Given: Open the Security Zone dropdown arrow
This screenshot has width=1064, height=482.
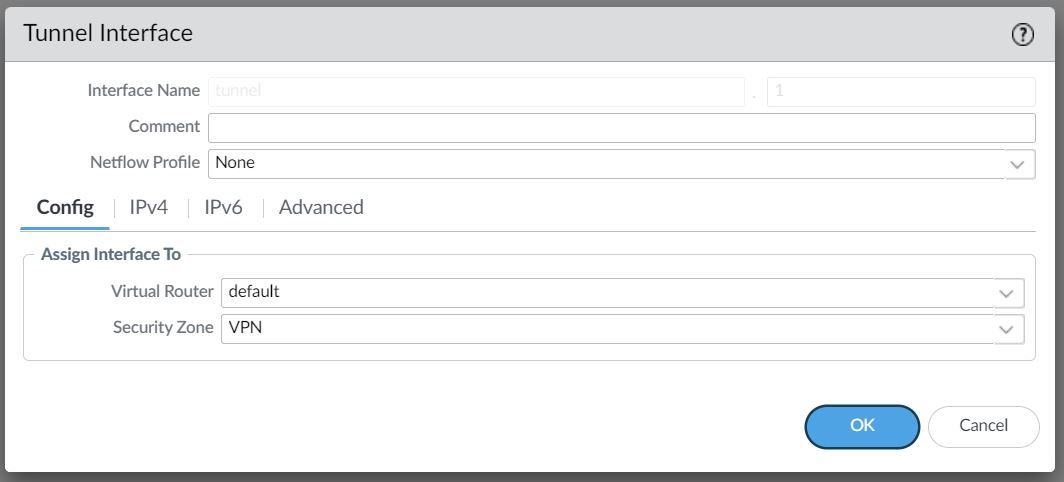Looking at the screenshot, I should tap(1009, 329).
